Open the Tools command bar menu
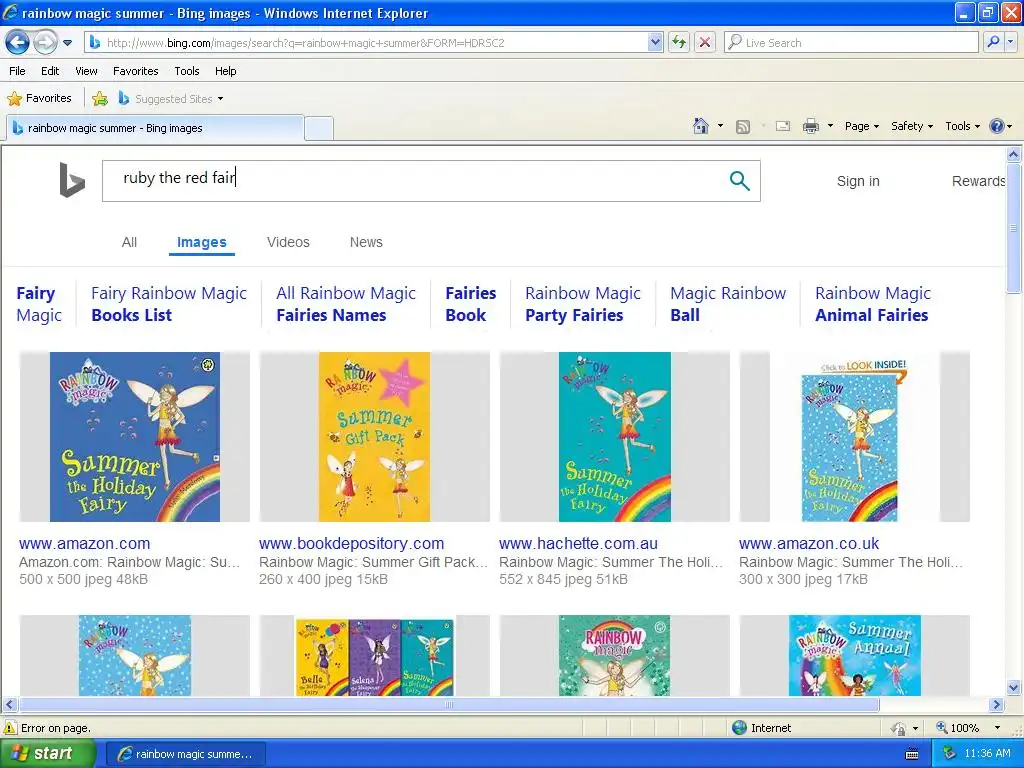Viewport: 1024px width, 768px height. coord(962,126)
